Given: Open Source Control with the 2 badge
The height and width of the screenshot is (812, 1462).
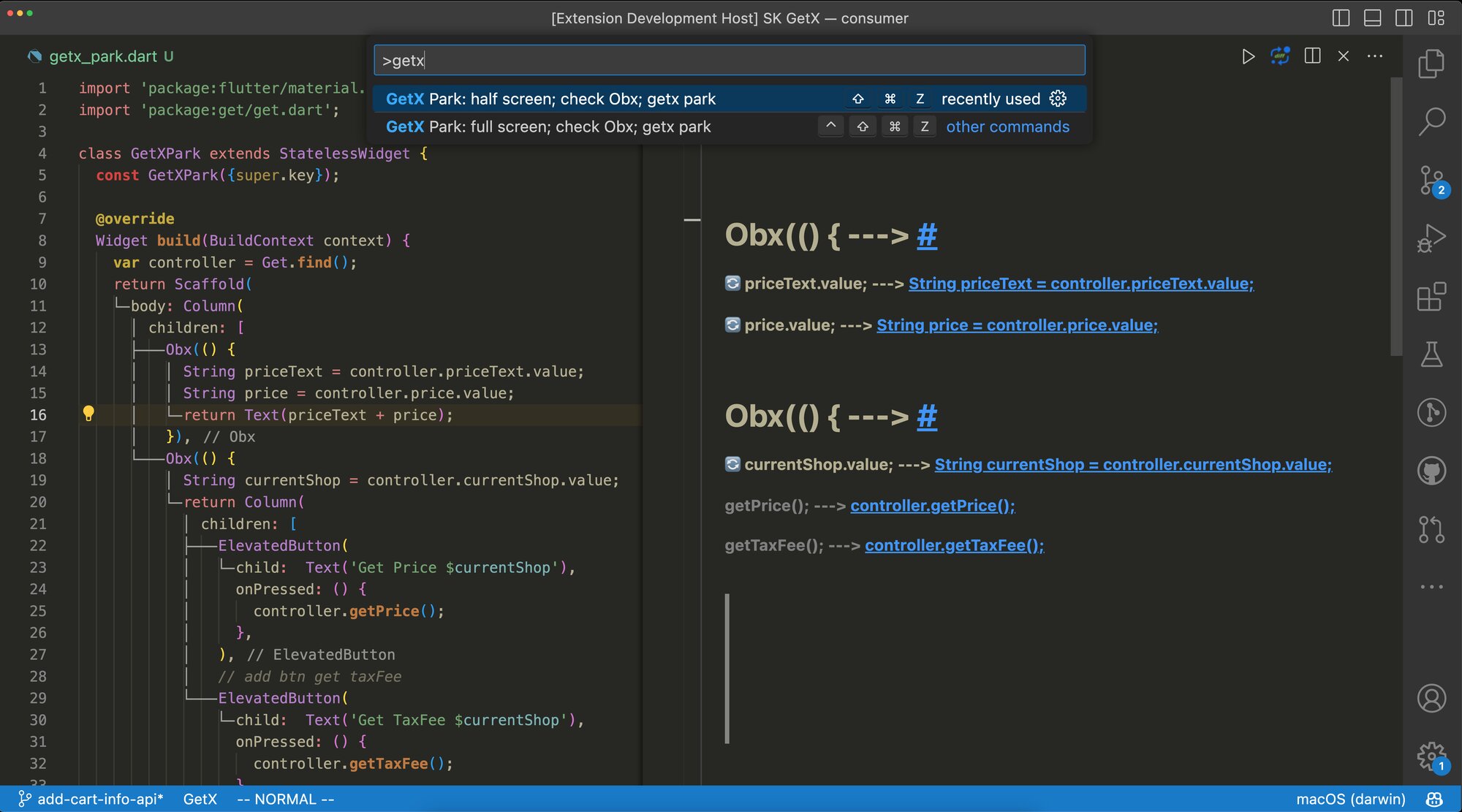Looking at the screenshot, I should click(1431, 180).
